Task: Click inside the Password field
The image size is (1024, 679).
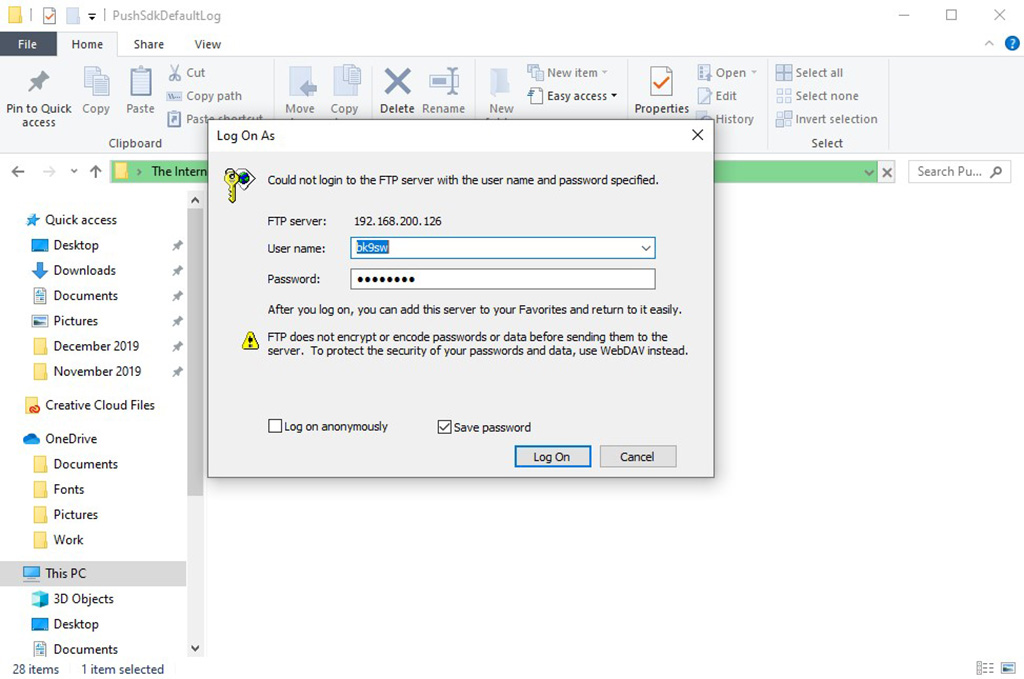Action: click(x=500, y=278)
